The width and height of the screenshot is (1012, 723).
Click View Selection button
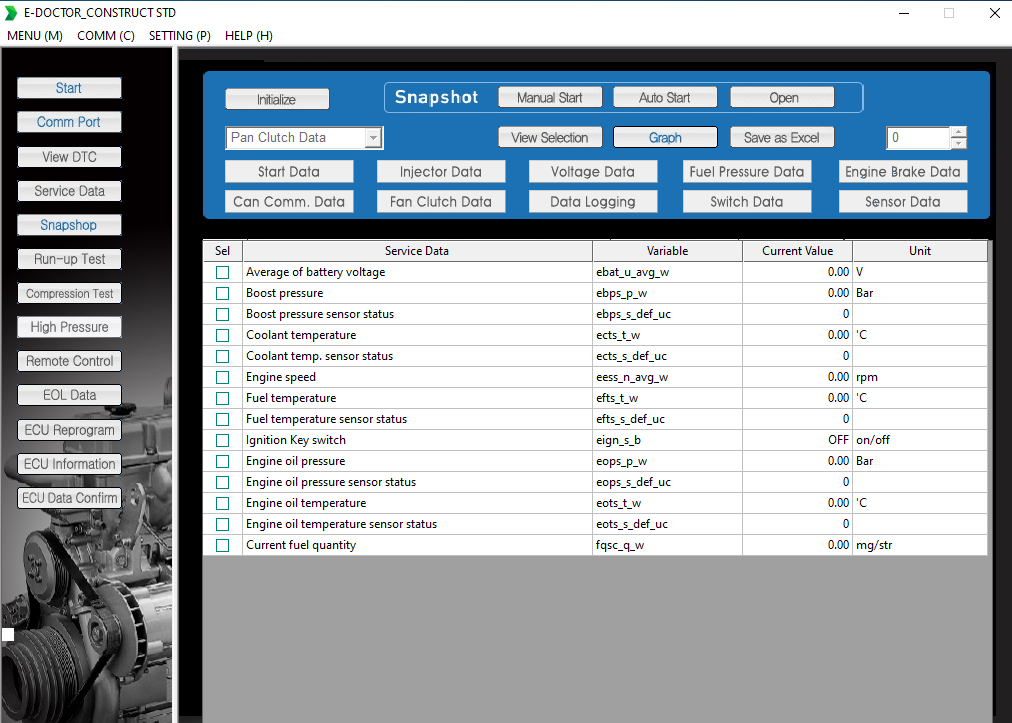coord(550,137)
